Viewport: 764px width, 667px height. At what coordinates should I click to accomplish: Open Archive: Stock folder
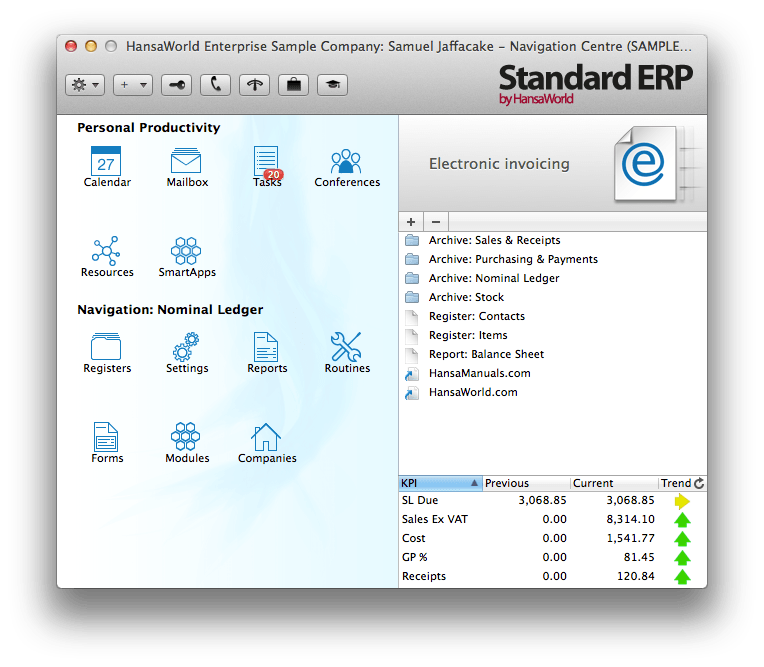tap(553, 297)
